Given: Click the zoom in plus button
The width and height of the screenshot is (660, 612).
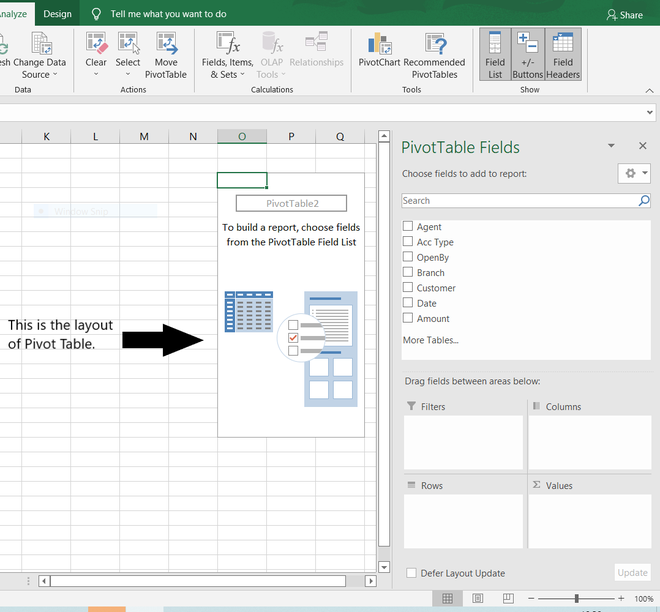Looking at the screenshot, I should pyautogui.click(x=621, y=598).
